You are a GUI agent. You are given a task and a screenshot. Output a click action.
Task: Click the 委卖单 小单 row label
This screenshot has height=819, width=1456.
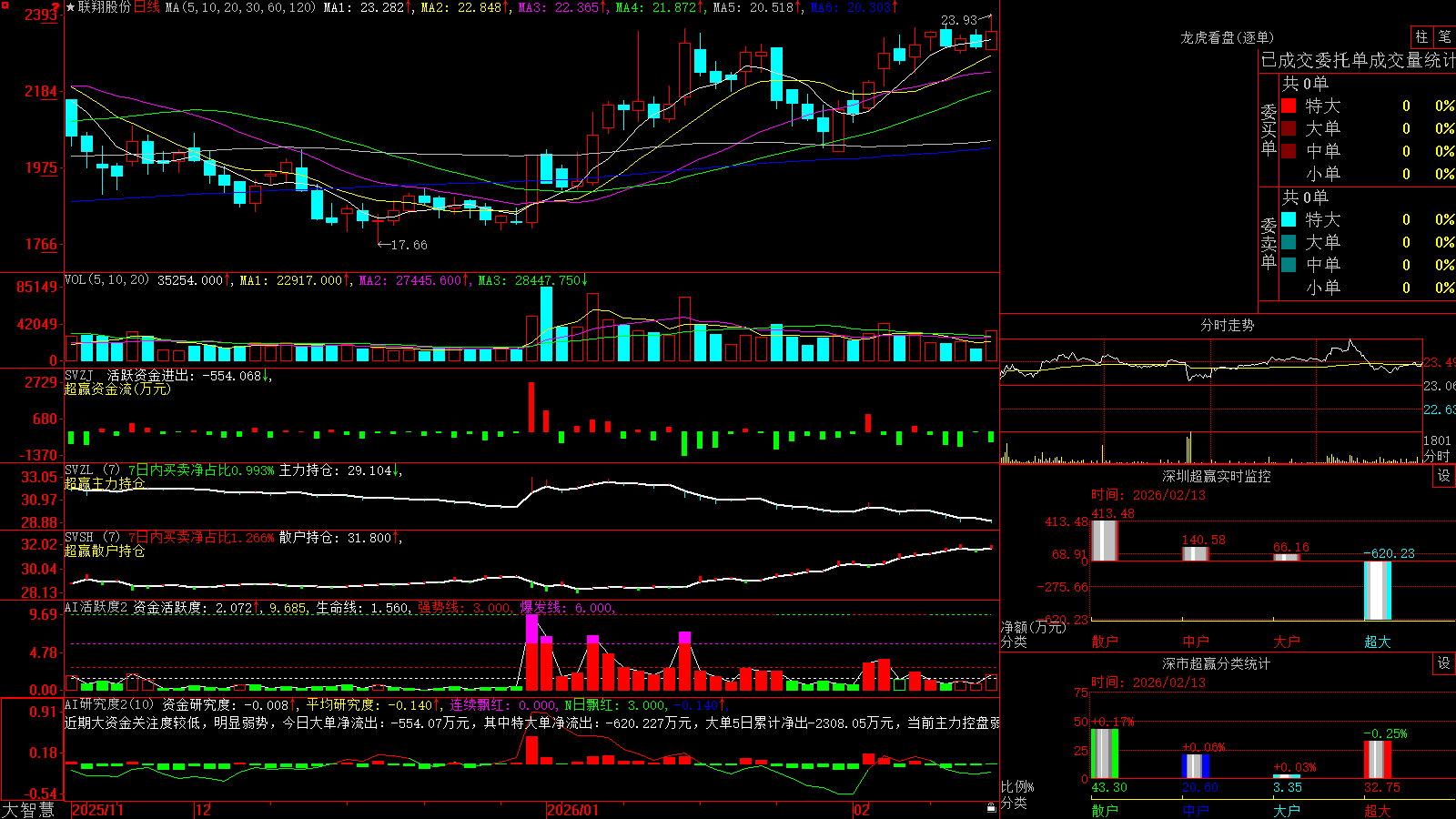(x=1323, y=287)
